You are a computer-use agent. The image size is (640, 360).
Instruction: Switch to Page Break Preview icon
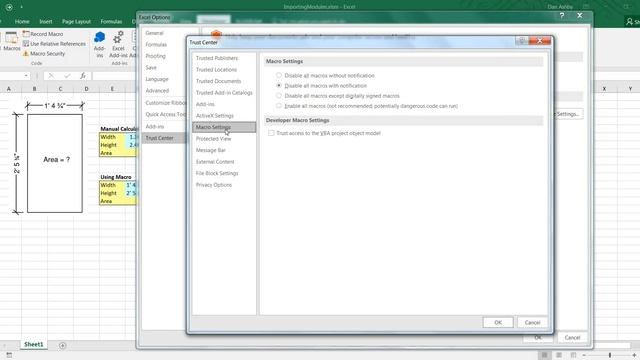point(573,355)
